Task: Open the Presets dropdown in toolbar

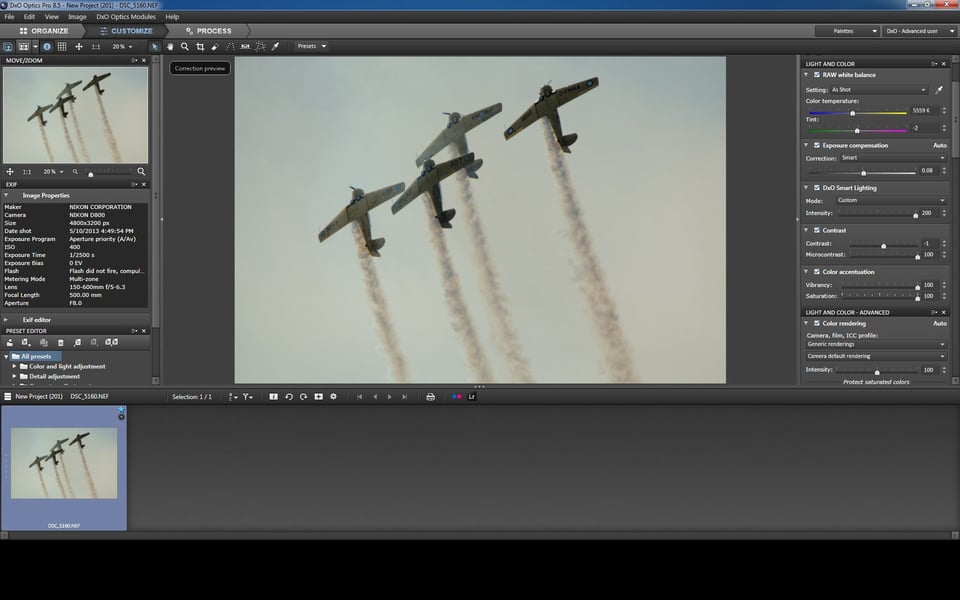Action: coord(311,46)
